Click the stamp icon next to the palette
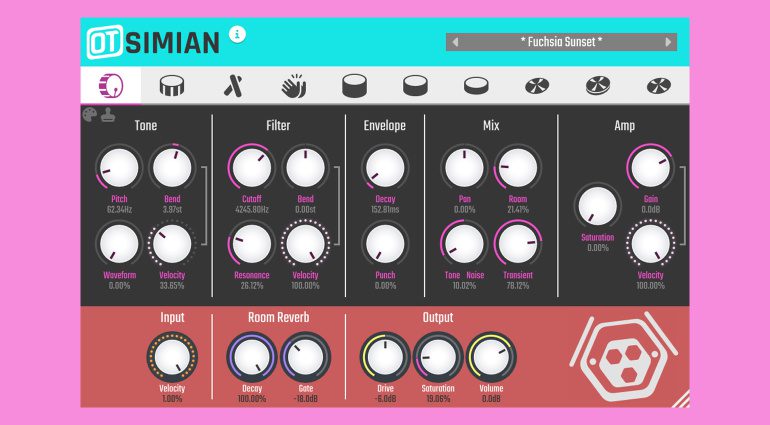 (x=107, y=115)
